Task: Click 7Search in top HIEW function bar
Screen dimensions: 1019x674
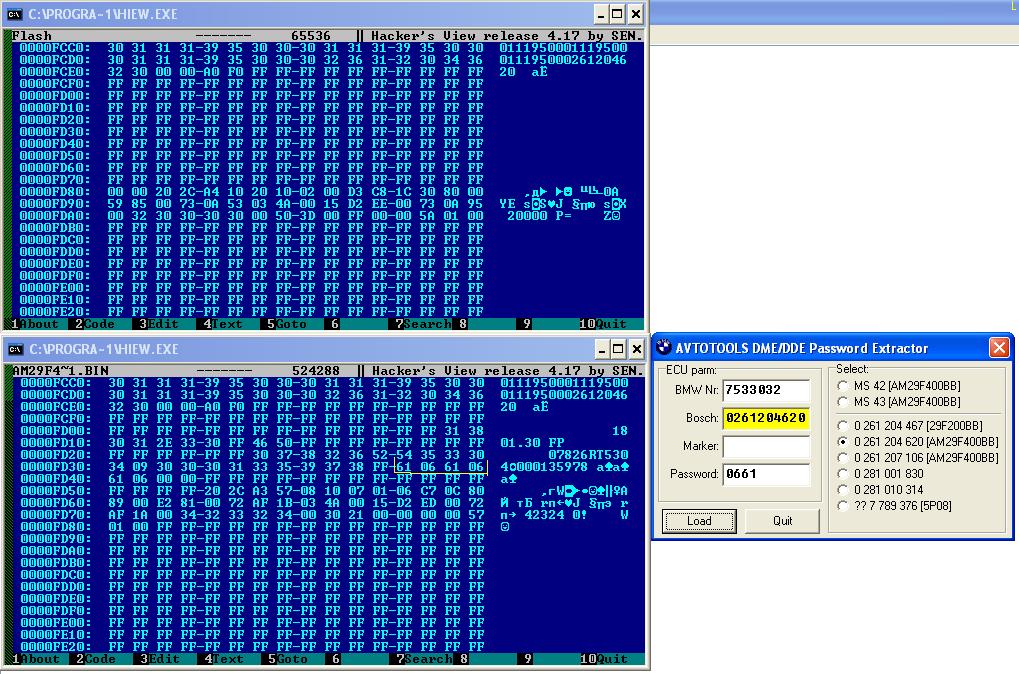Action: [422, 324]
